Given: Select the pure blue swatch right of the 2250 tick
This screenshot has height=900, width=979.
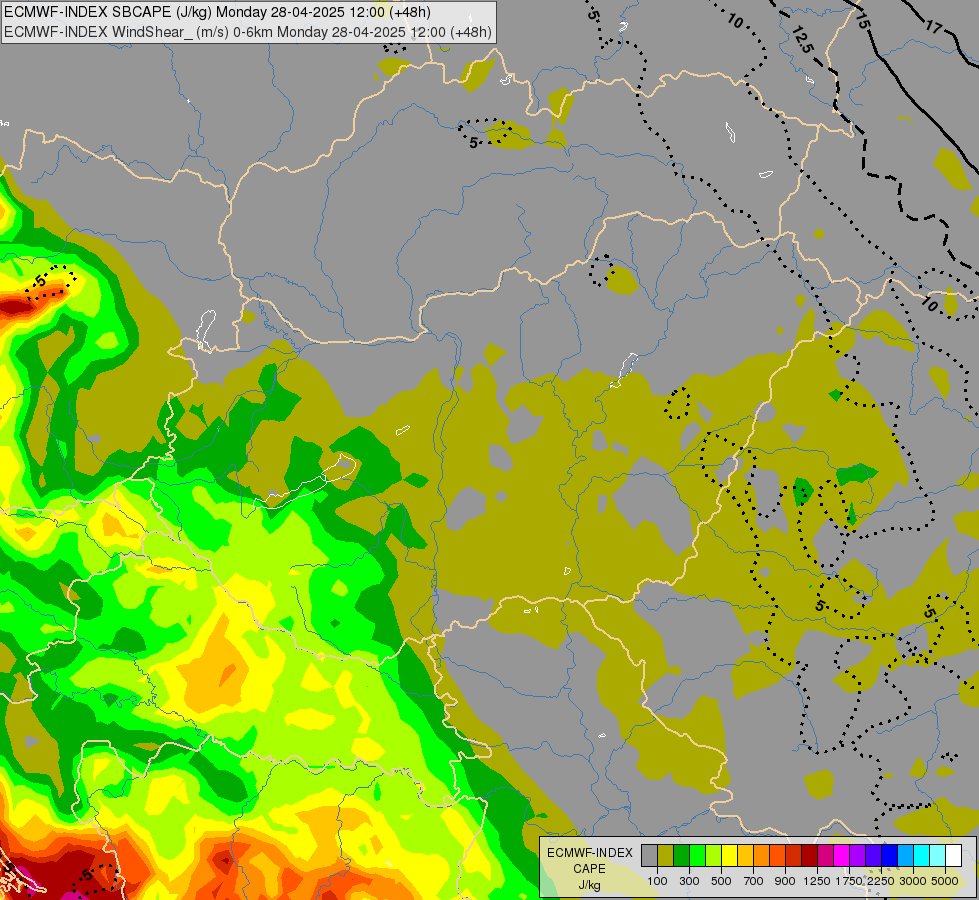Looking at the screenshot, I should pyautogui.click(x=890, y=855).
